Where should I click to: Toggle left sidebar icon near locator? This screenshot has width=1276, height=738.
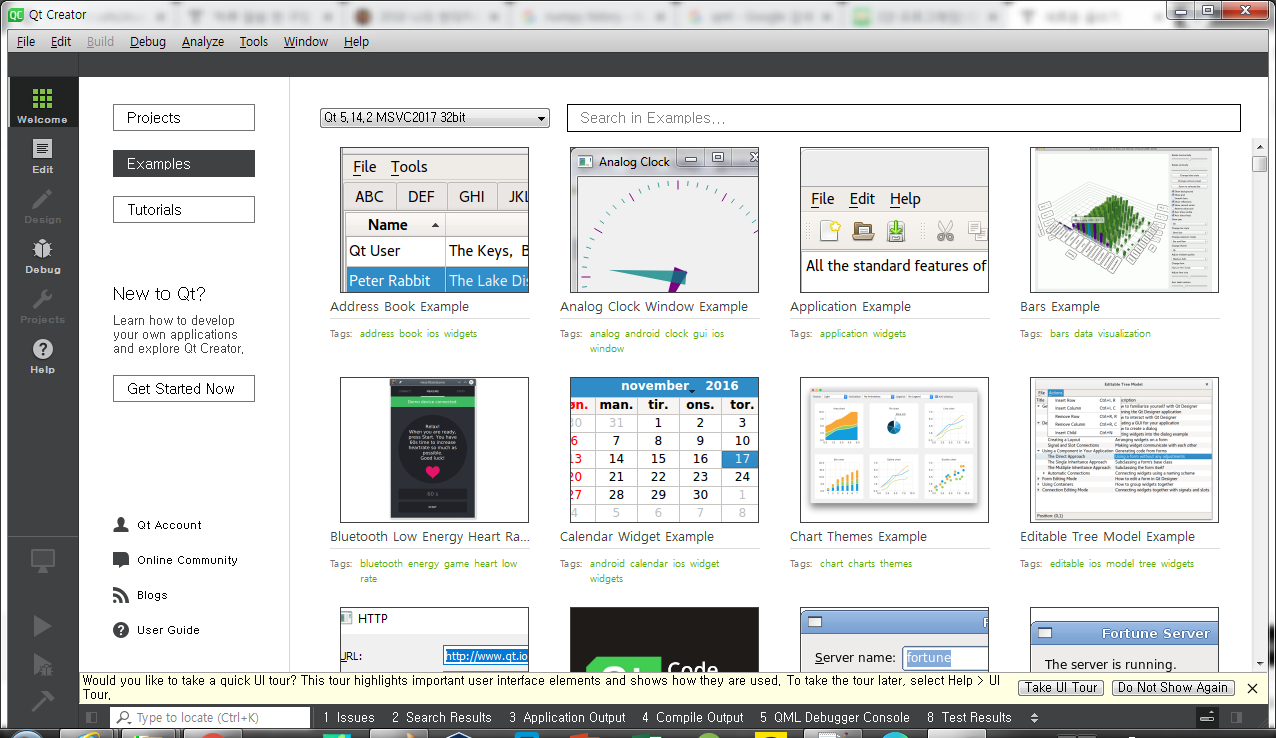click(91, 717)
